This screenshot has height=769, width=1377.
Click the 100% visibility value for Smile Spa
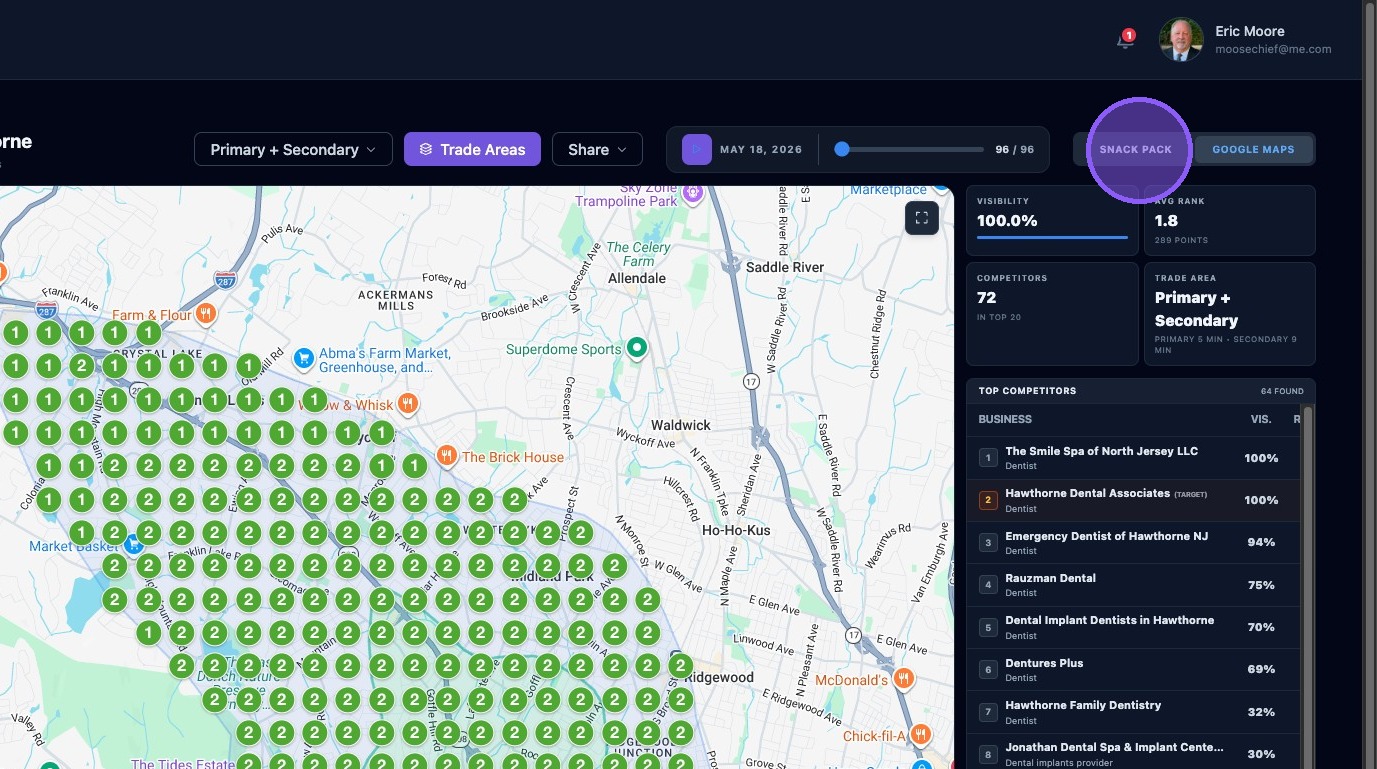(x=1261, y=458)
